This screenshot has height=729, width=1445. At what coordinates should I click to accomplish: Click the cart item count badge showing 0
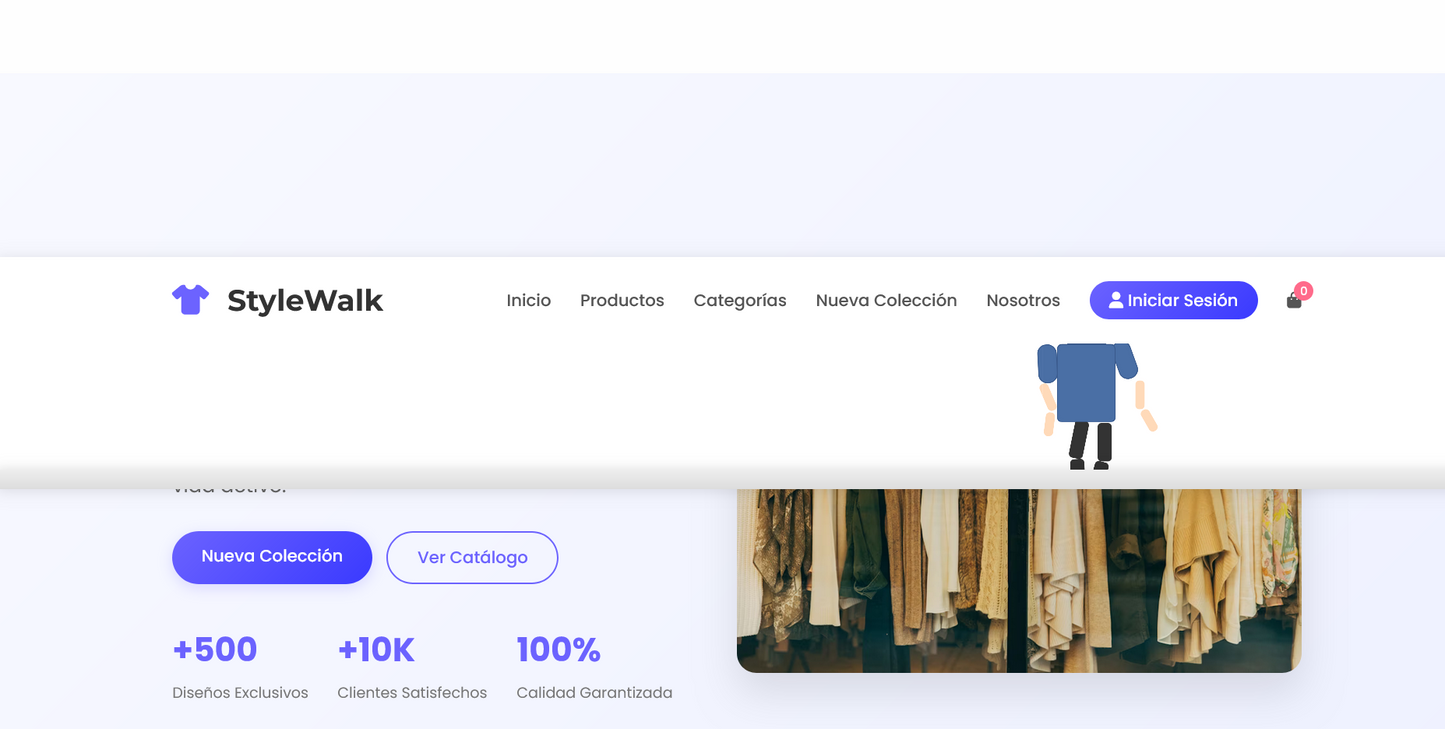pyautogui.click(x=1304, y=291)
